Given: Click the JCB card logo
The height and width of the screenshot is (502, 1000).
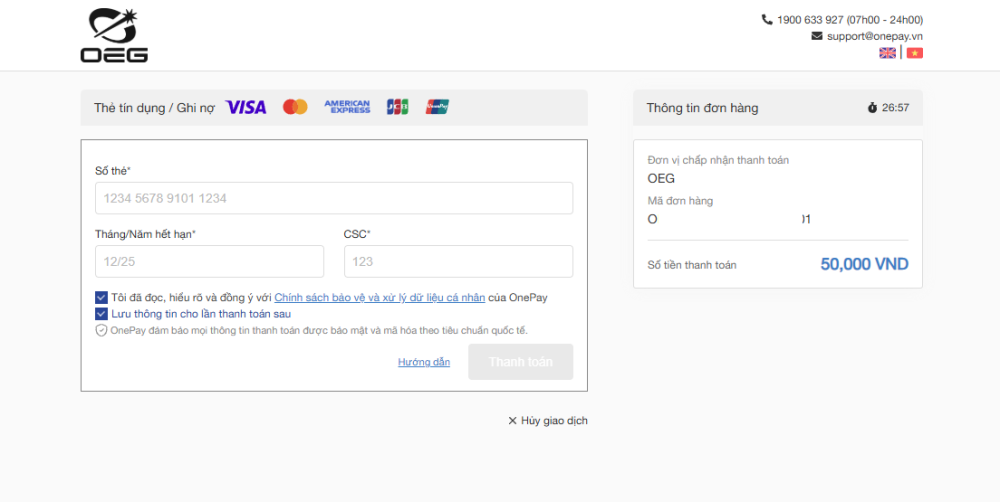Looking at the screenshot, I should click(x=397, y=107).
